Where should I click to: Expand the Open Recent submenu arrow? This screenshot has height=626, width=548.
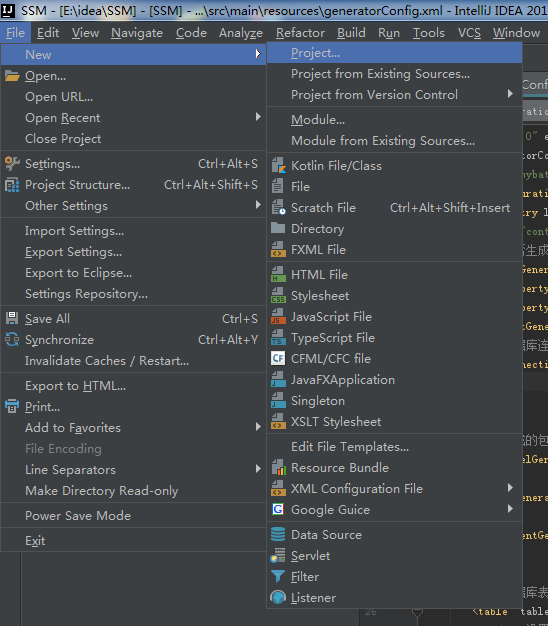258,117
